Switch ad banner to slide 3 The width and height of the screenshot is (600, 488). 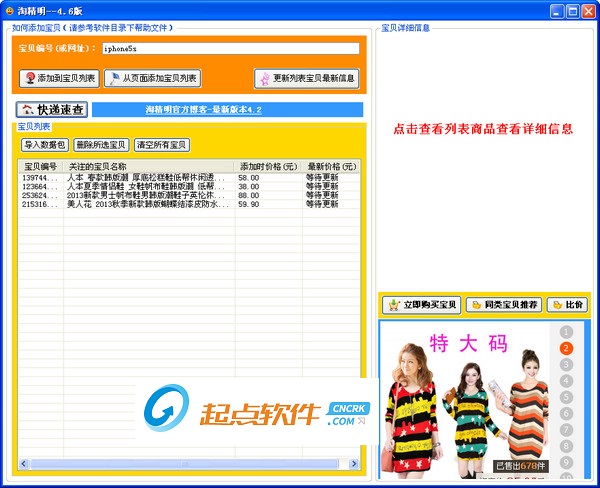pos(566,365)
